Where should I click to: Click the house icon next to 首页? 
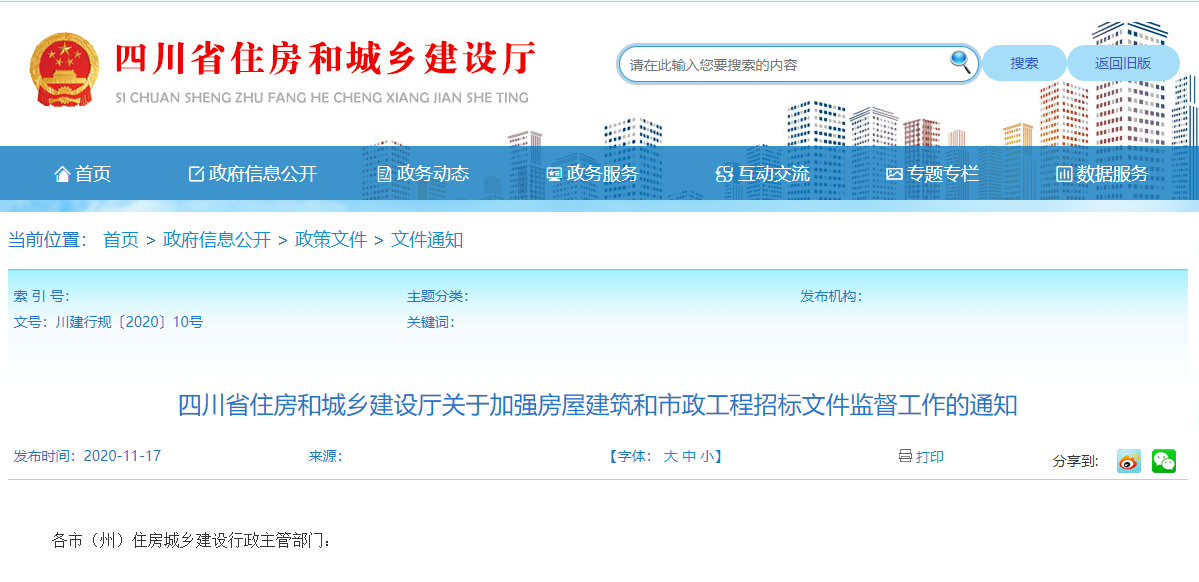(61, 173)
